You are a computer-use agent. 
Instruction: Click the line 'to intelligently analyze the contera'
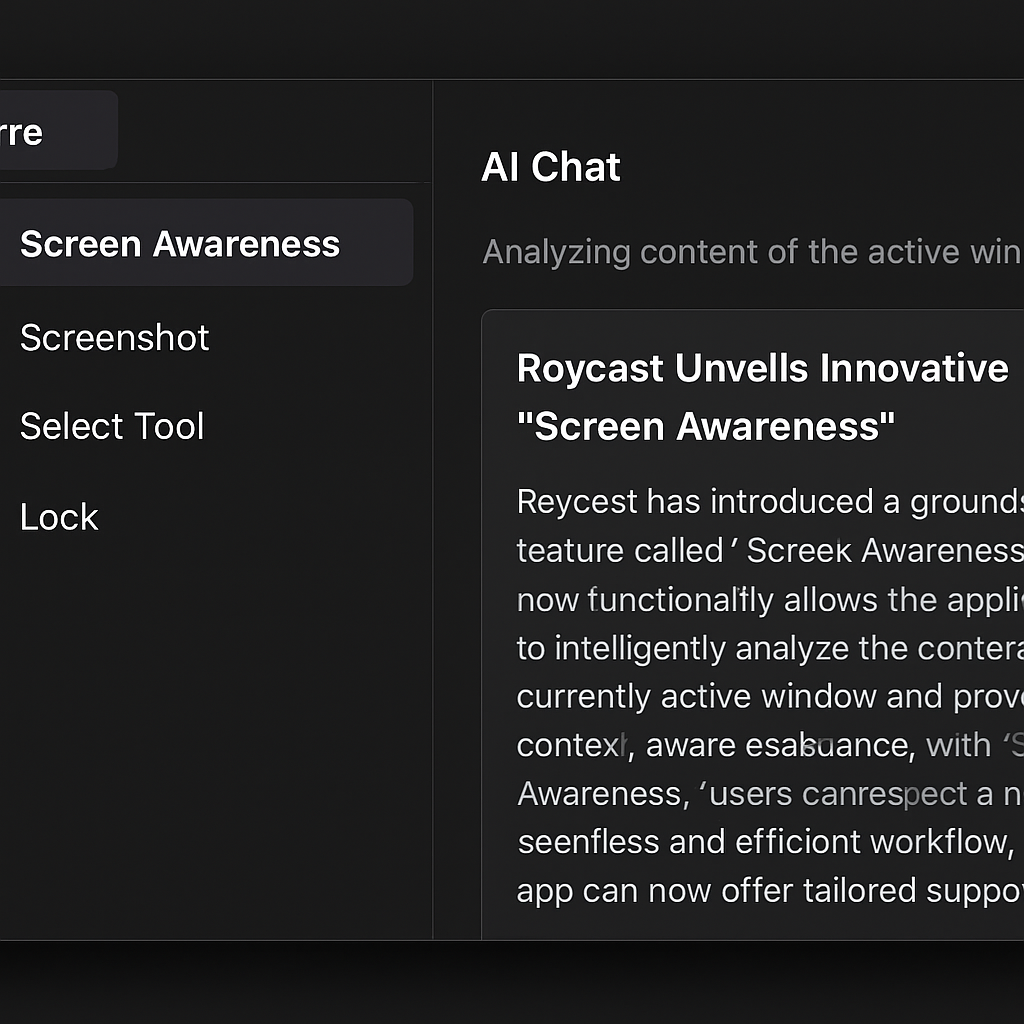(770, 648)
